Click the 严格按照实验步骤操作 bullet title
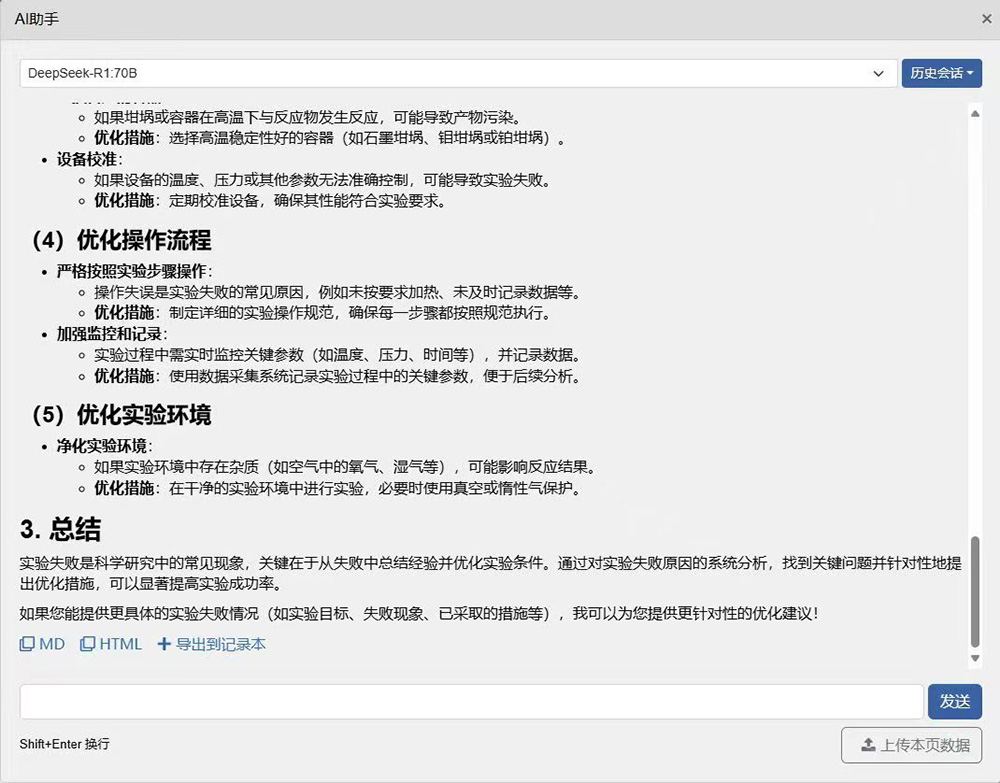The height and width of the screenshot is (783, 1000). click(134, 271)
